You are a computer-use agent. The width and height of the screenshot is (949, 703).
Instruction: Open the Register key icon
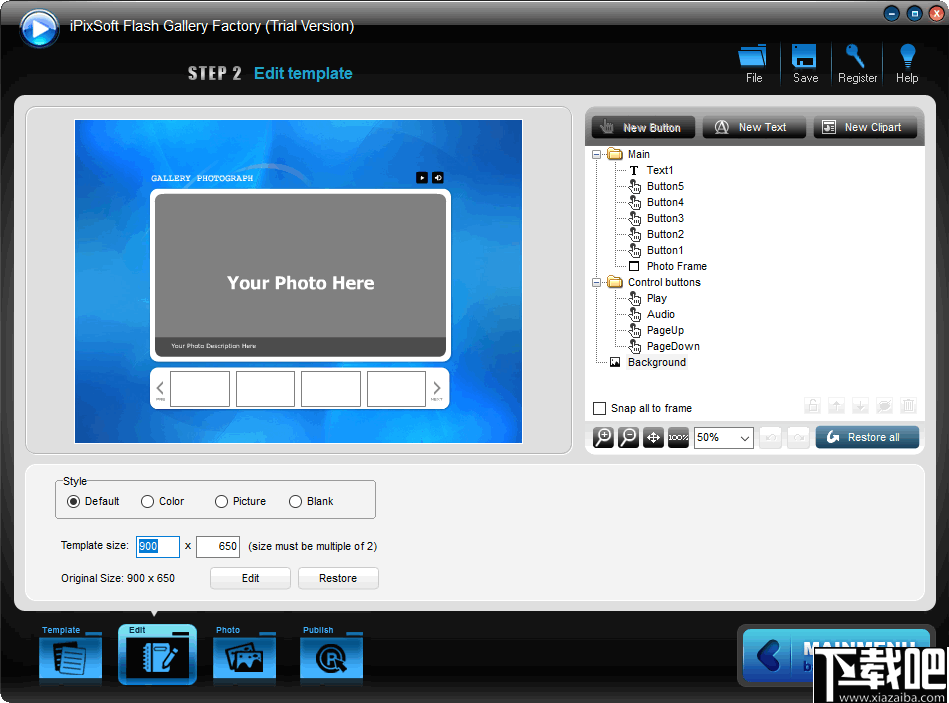tap(857, 63)
